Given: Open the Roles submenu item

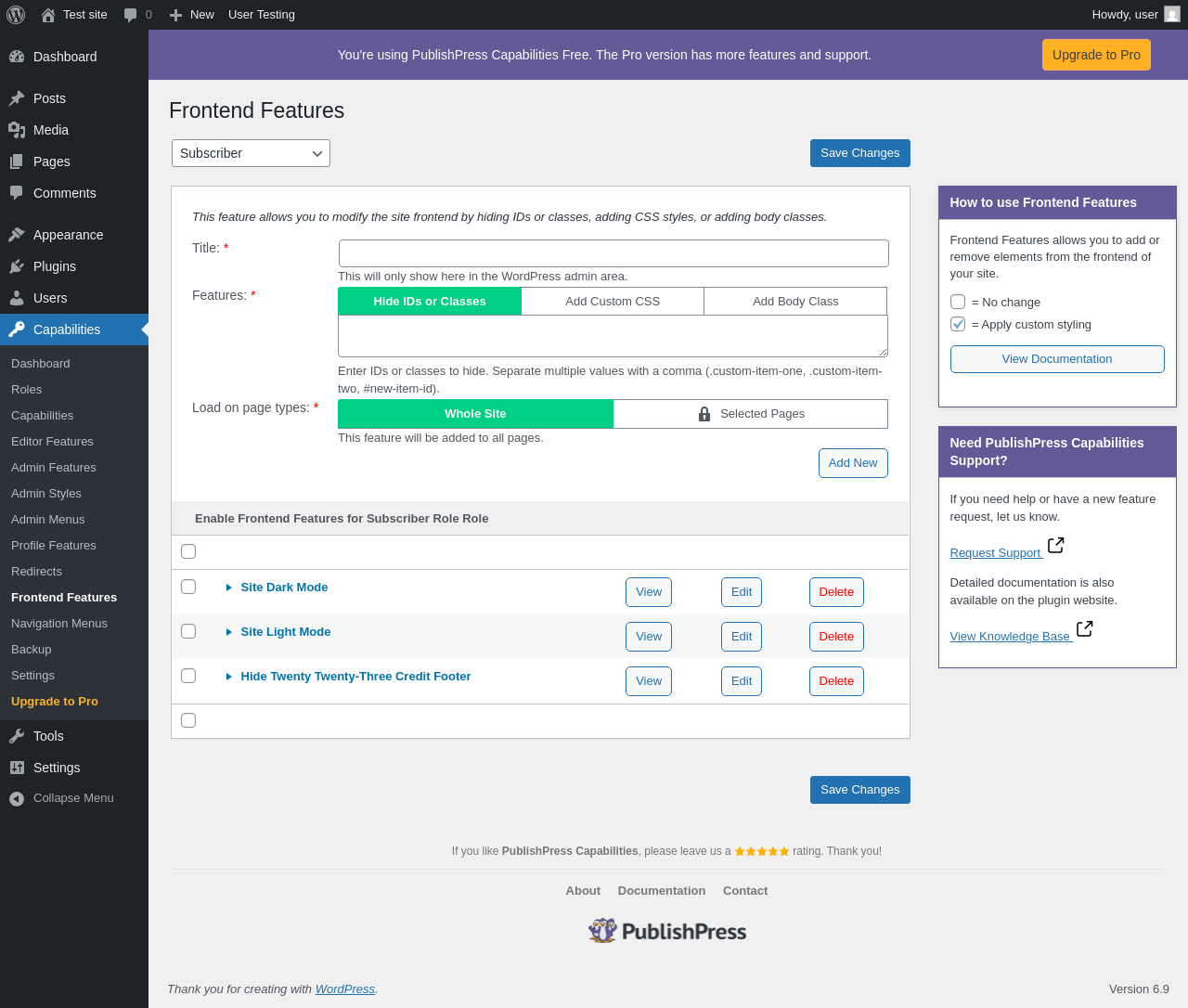Looking at the screenshot, I should point(27,390).
